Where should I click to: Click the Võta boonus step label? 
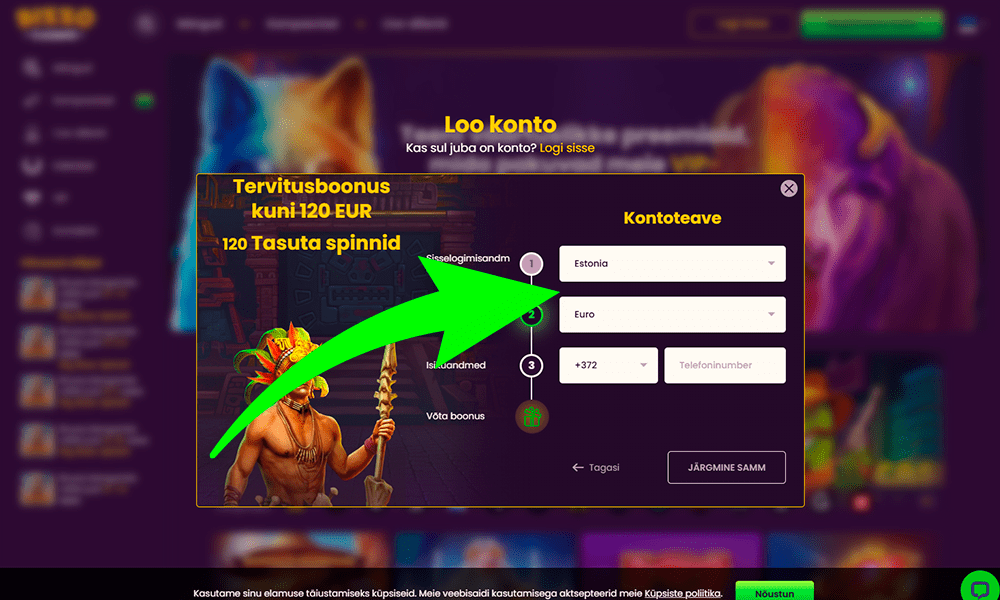click(455, 416)
